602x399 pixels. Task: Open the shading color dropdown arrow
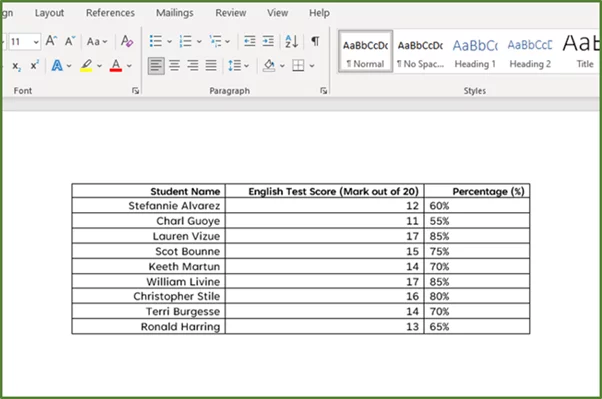coord(283,66)
